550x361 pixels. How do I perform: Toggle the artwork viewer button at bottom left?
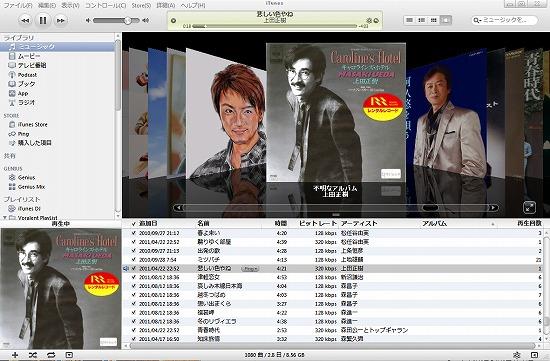click(69, 355)
